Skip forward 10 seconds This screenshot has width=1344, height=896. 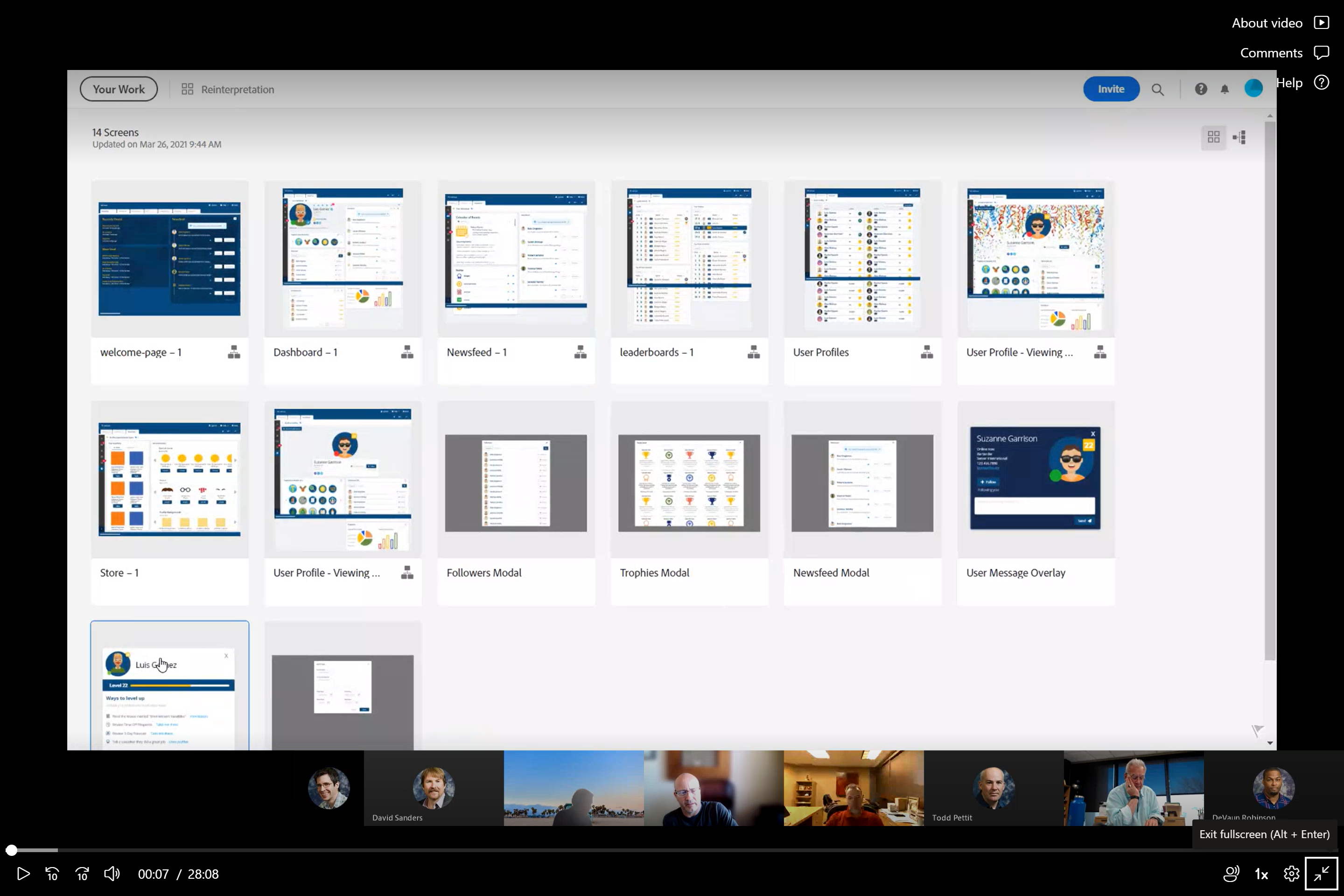point(82,874)
